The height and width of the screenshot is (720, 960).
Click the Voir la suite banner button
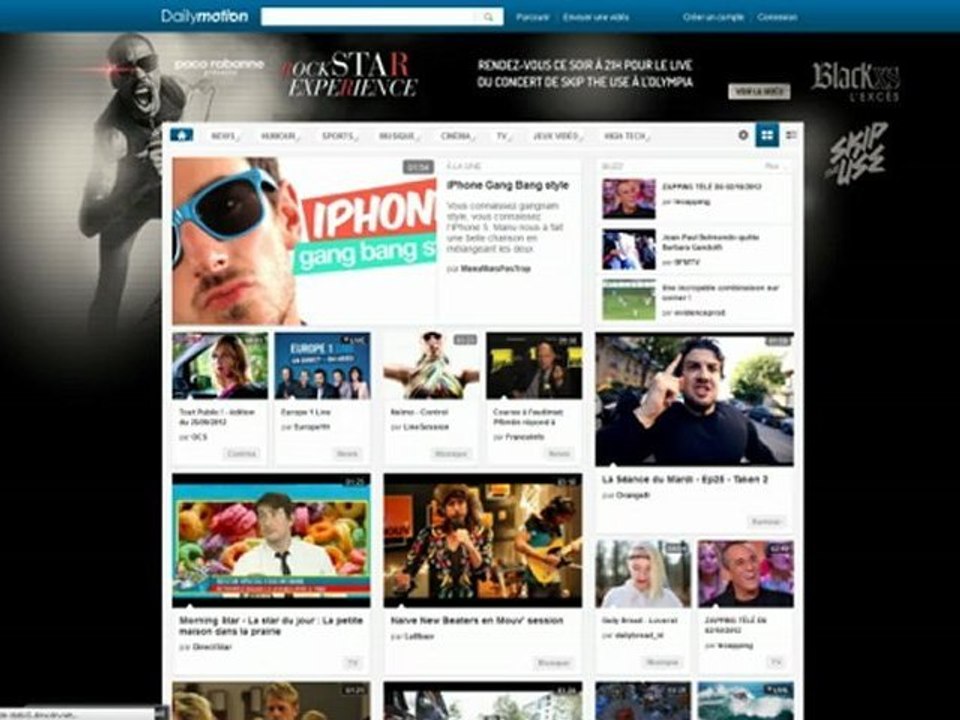pyautogui.click(x=759, y=91)
